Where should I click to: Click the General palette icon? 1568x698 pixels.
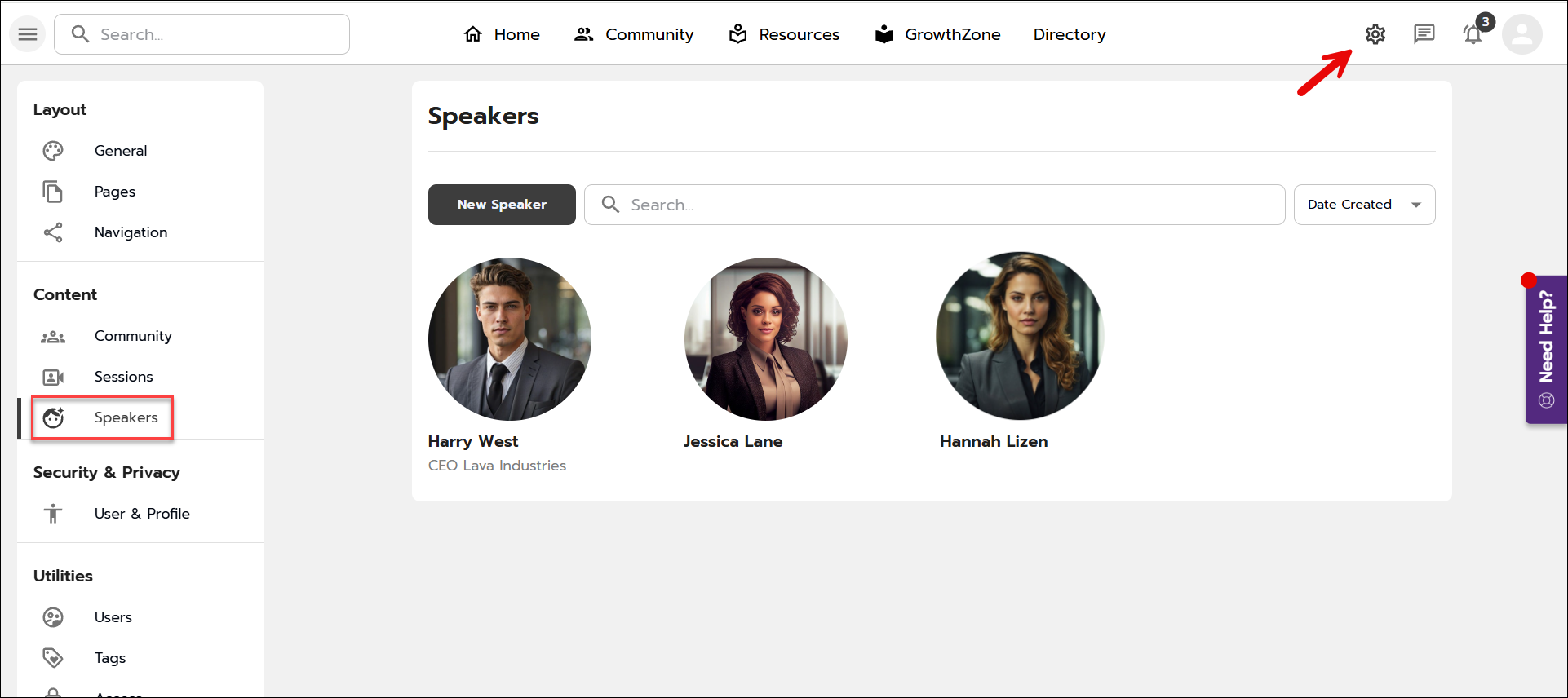pos(53,151)
